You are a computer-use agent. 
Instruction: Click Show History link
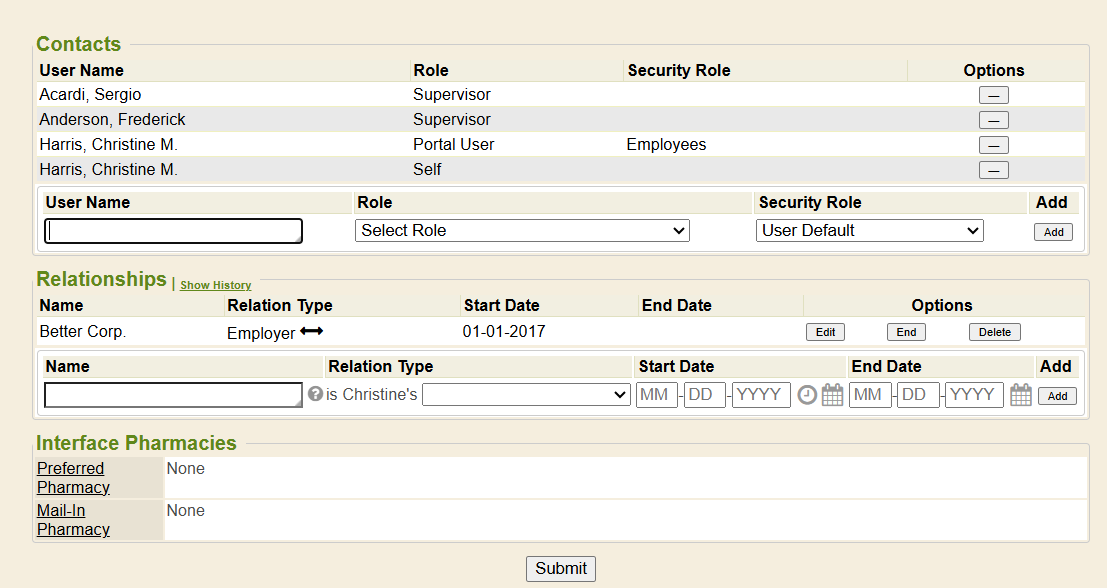[x=215, y=285]
